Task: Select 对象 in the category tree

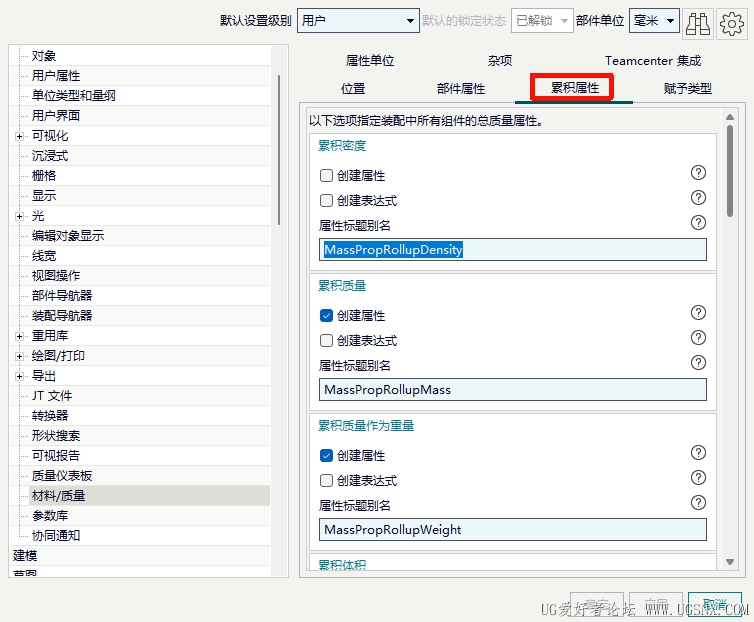Action: click(44, 56)
